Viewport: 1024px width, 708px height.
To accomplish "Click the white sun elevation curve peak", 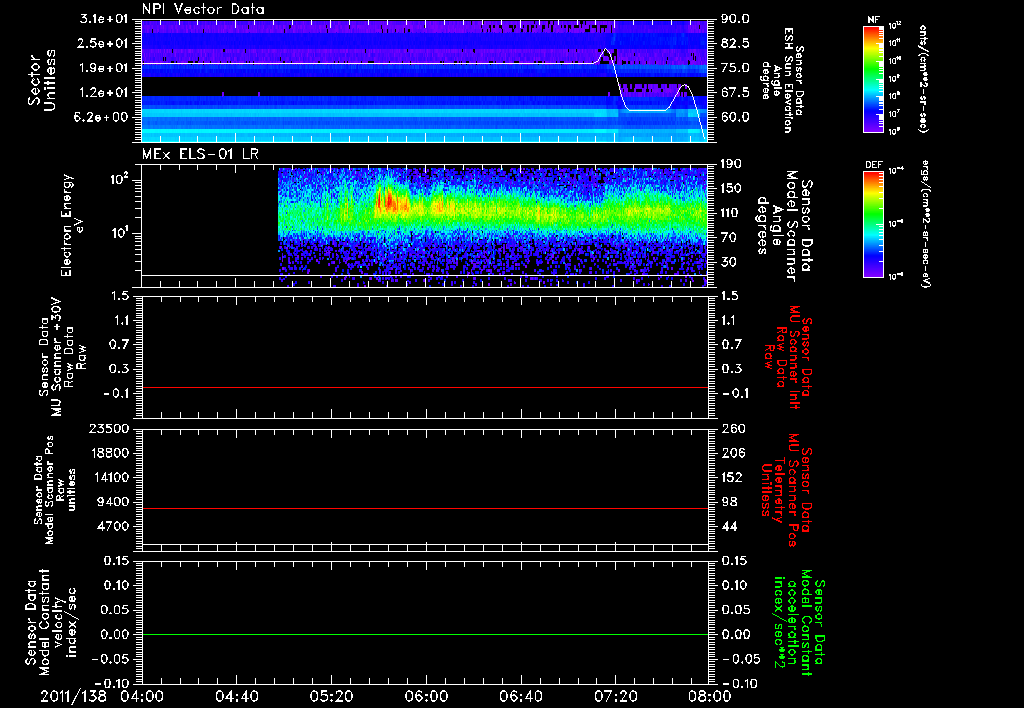I will (x=605, y=50).
